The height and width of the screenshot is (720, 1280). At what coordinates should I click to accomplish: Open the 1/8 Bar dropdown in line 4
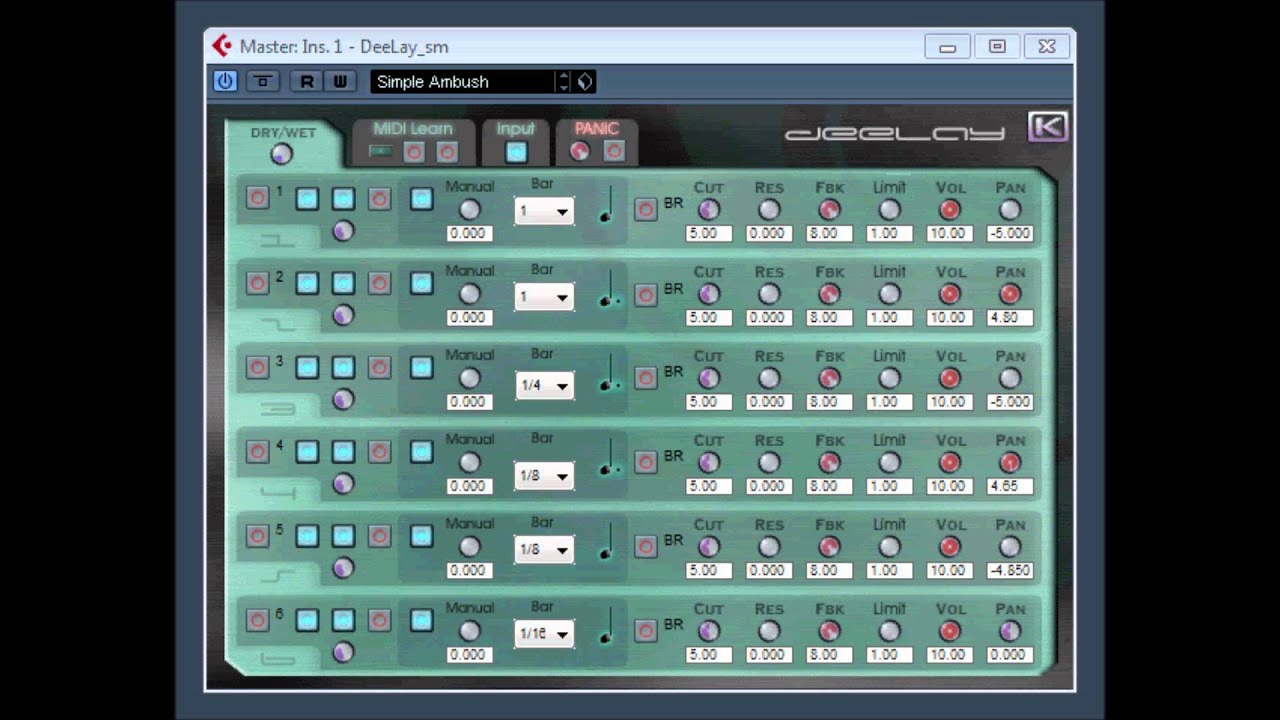pos(544,475)
